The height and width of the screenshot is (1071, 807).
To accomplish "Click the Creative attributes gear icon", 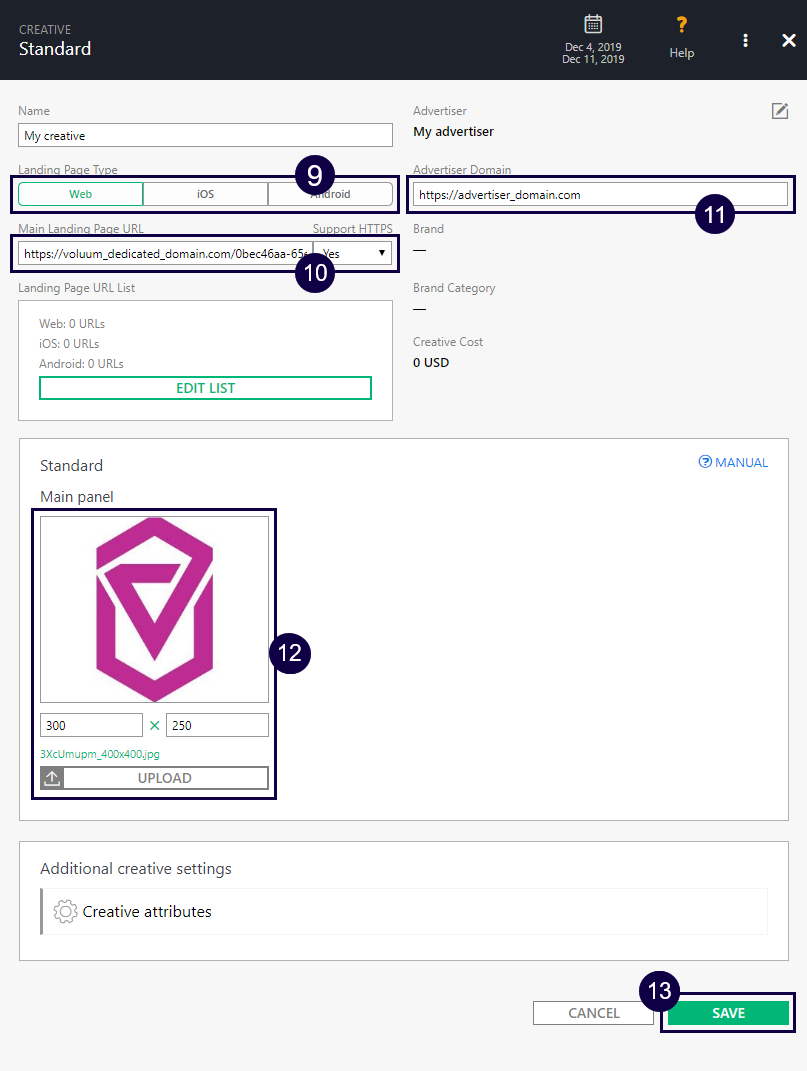I will [x=66, y=911].
